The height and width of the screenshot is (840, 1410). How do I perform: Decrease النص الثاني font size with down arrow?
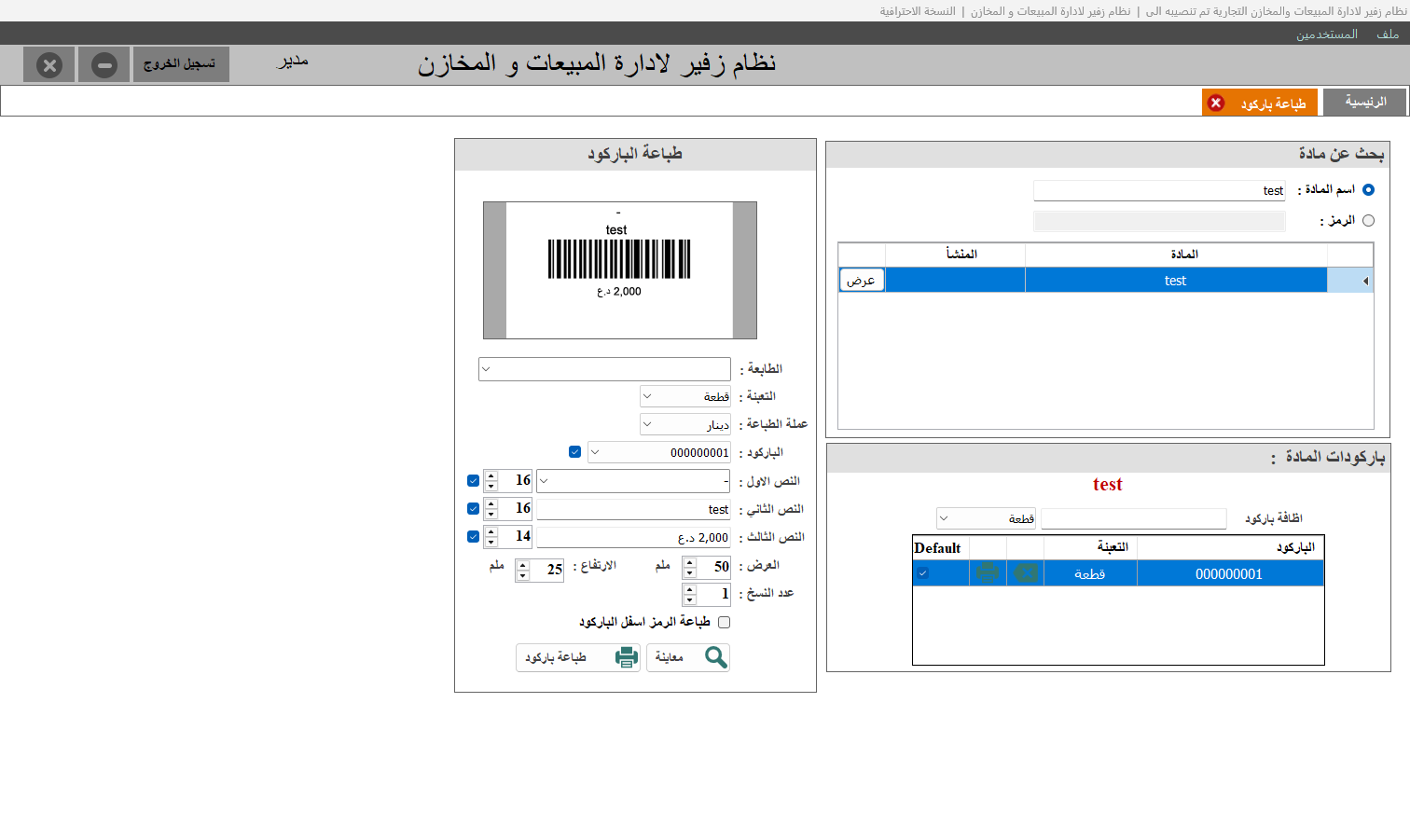point(491,515)
